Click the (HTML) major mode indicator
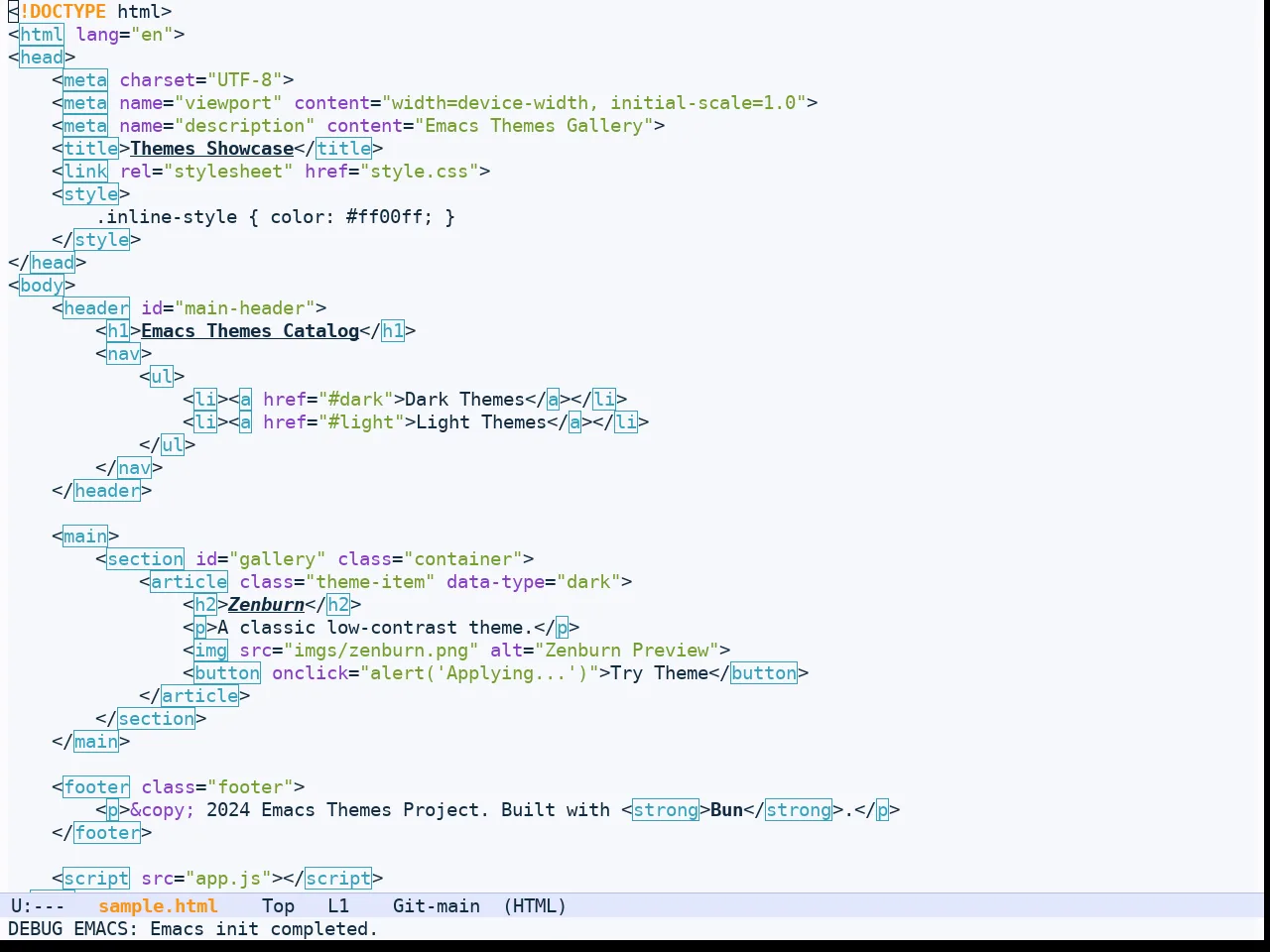 535,906
